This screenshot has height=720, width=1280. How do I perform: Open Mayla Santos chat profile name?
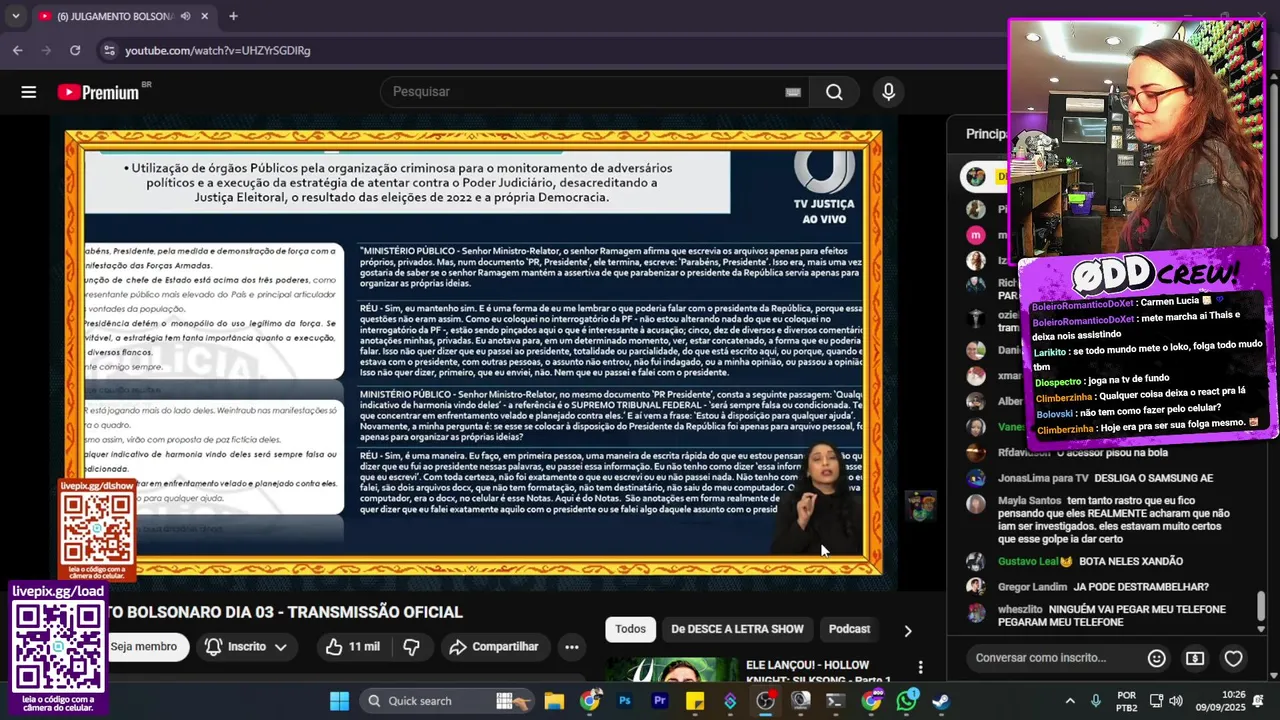click(1029, 500)
